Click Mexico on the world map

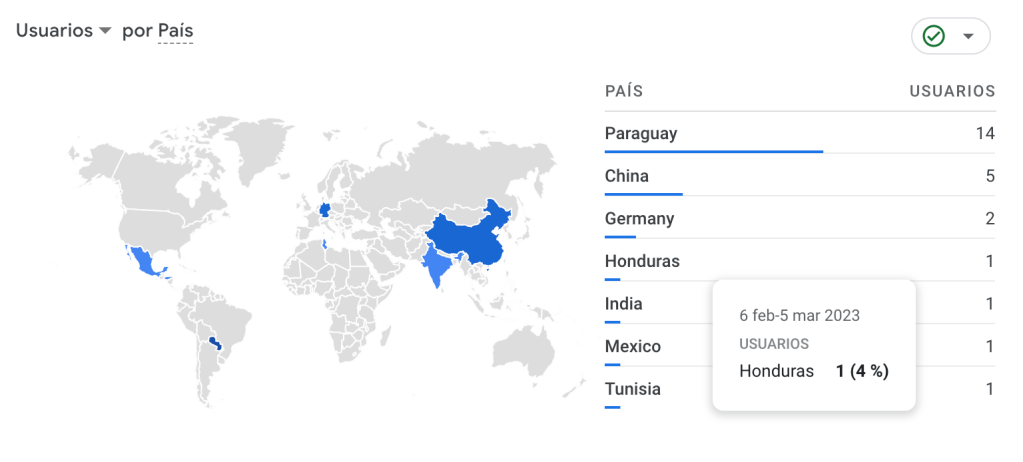(x=146, y=263)
